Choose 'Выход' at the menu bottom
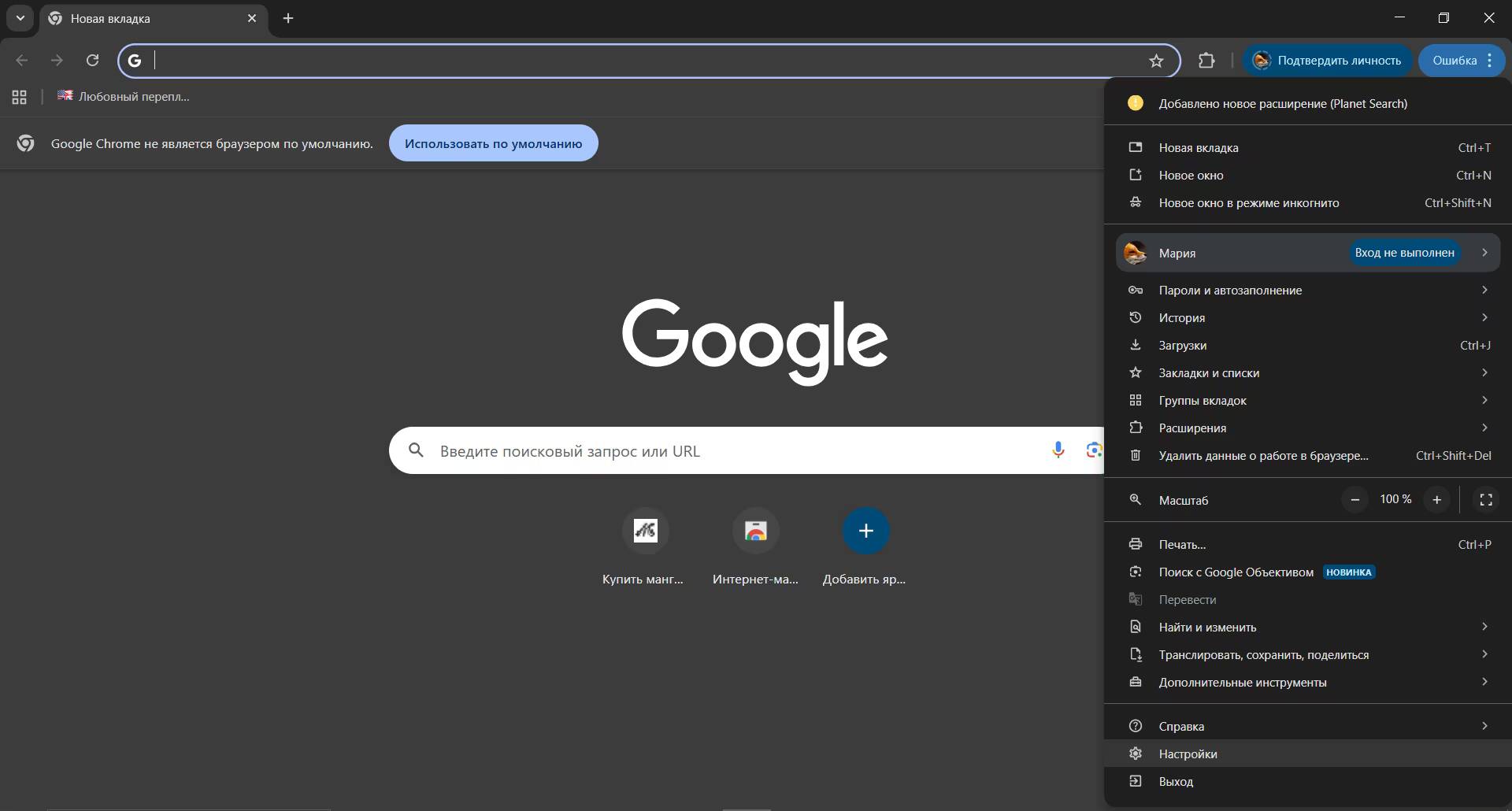This screenshot has height=811, width=1512. point(1308,781)
